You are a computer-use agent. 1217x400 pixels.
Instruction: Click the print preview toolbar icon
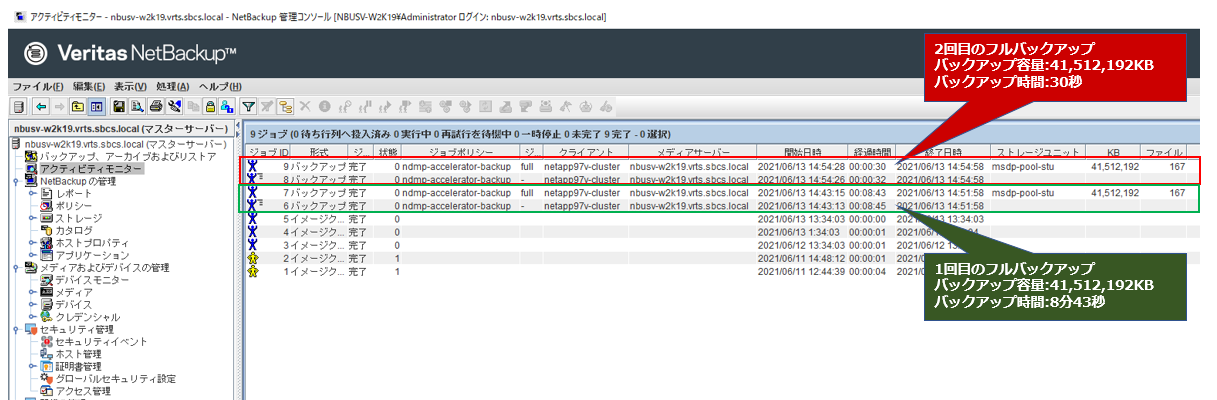coord(137,106)
